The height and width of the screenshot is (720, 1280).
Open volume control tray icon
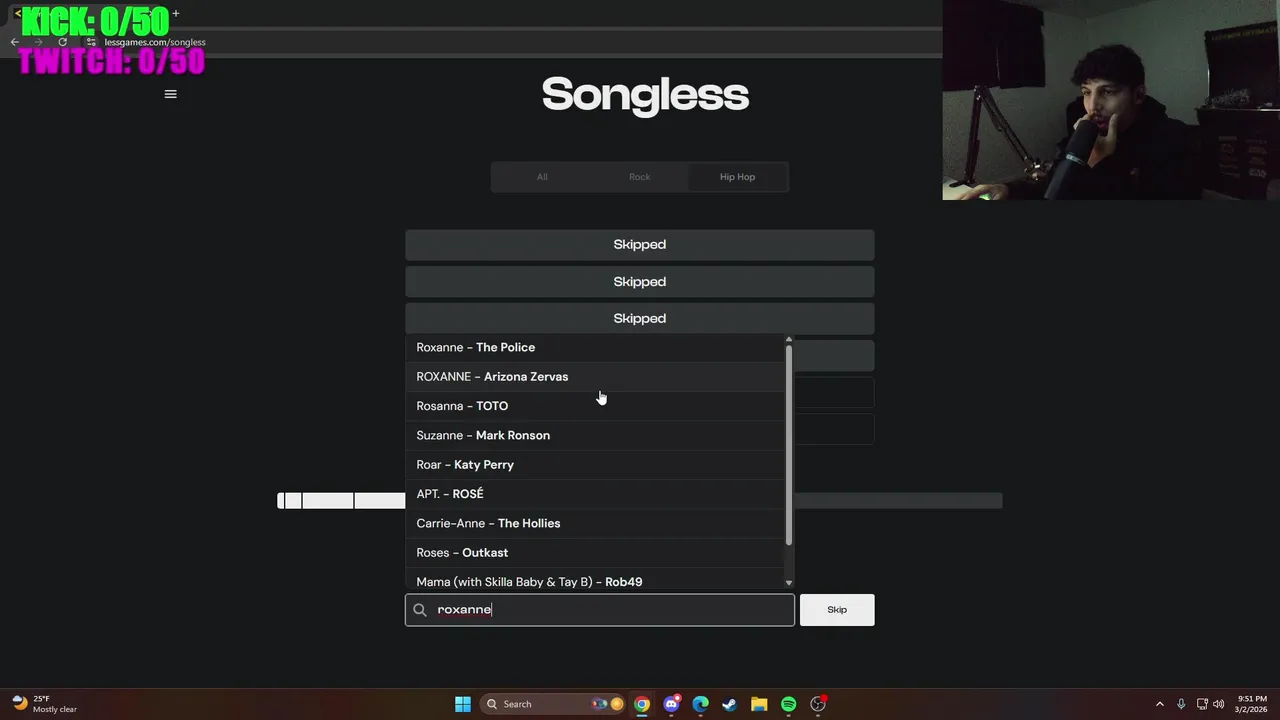[1219, 704]
